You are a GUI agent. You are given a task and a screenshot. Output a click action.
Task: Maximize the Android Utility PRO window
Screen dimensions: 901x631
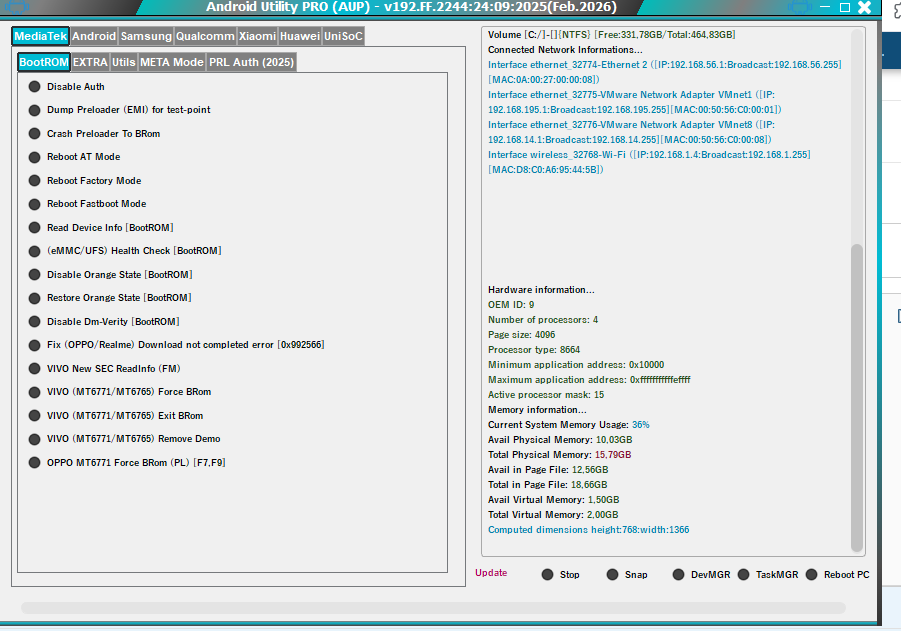click(x=845, y=7)
